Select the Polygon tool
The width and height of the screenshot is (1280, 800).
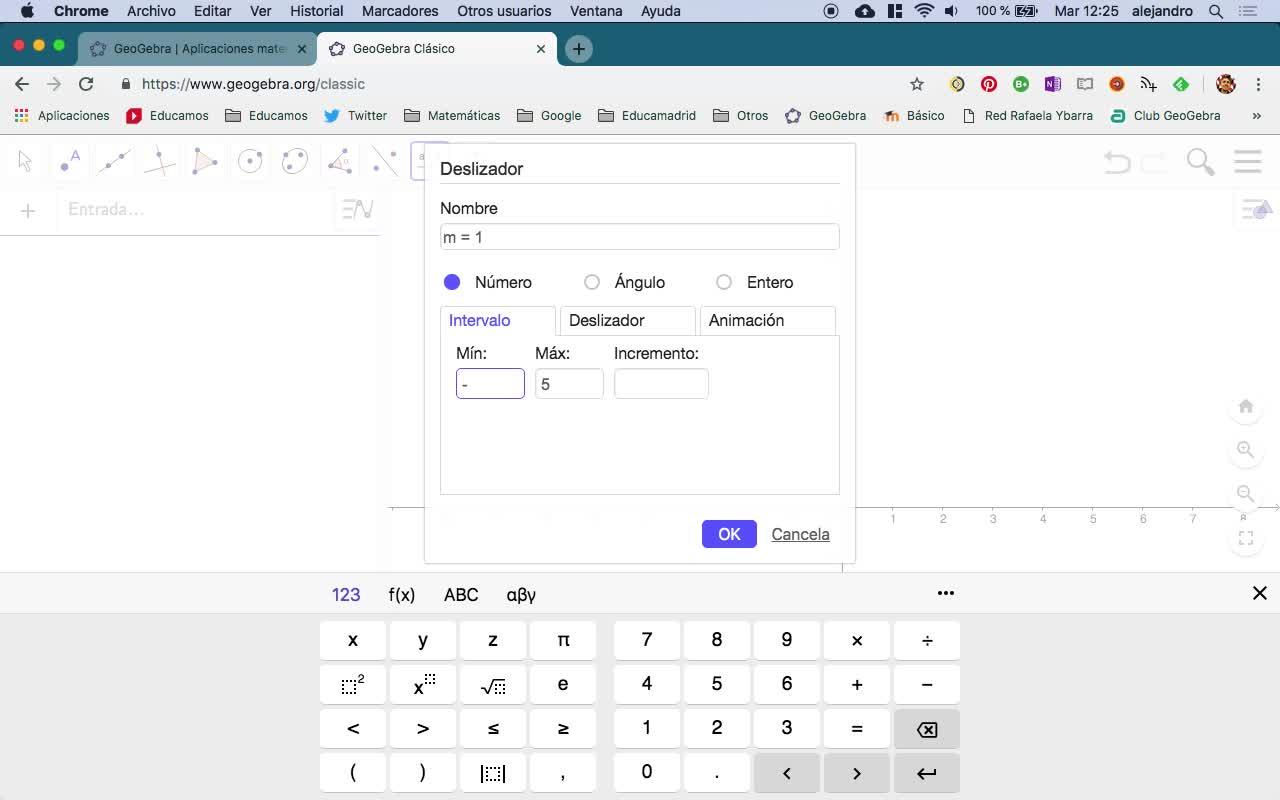(x=204, y=161)
